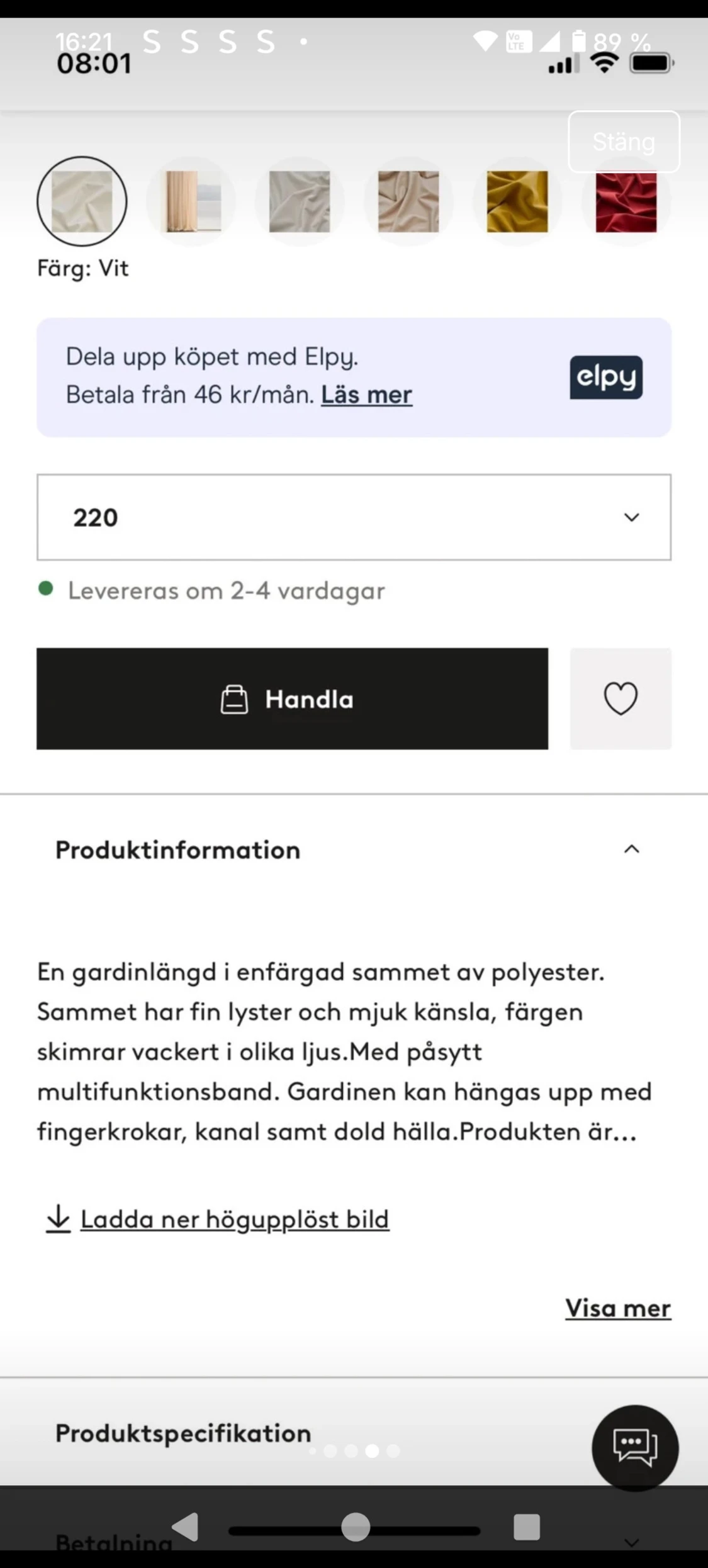Open the Läs mer Elpy link
The image size is (708, 1568).
point(366,395)
